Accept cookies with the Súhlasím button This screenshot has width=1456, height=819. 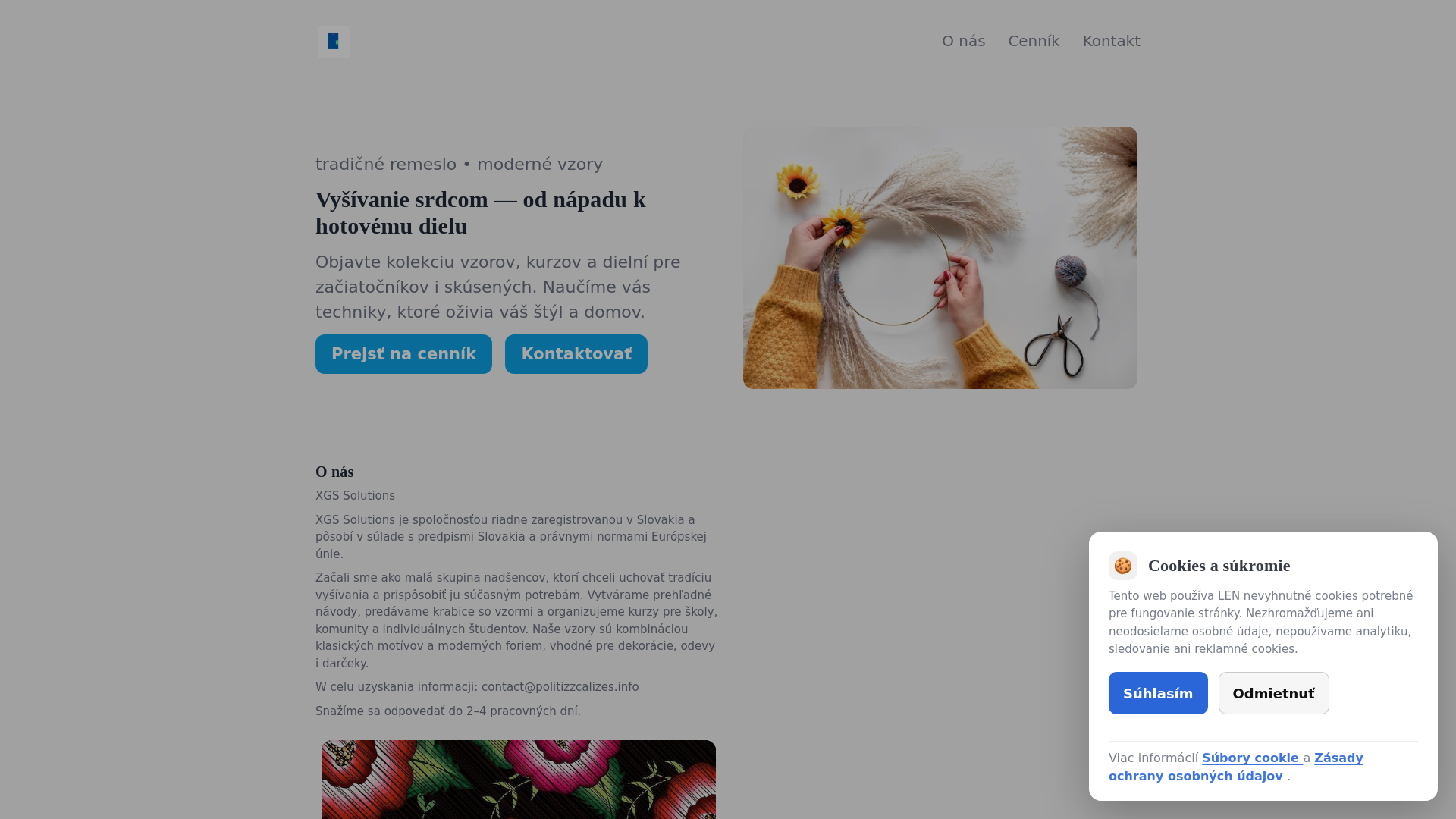click(x=1158, y=693)
